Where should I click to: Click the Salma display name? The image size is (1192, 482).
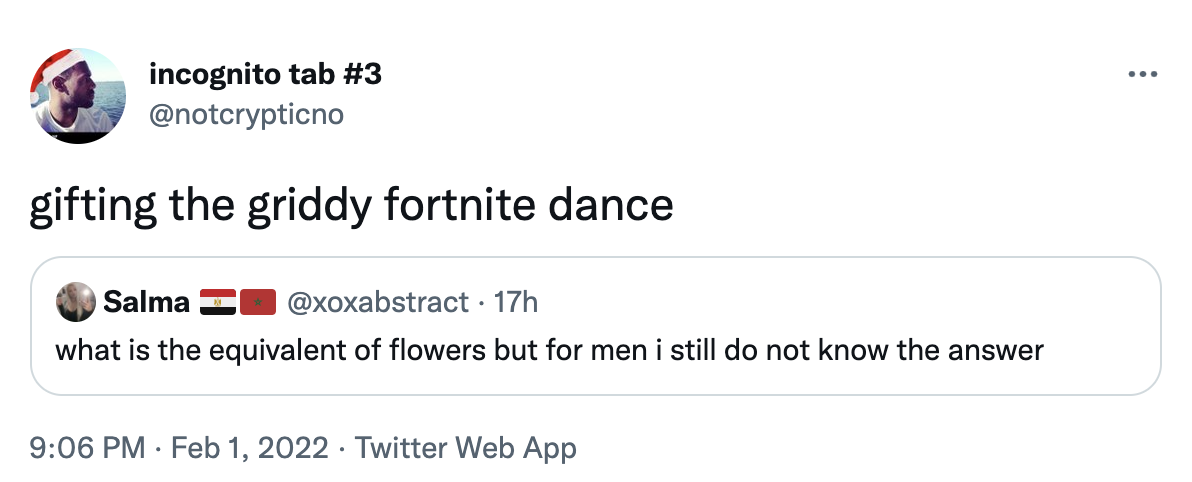pyautogui.click(x=146, y=302)
